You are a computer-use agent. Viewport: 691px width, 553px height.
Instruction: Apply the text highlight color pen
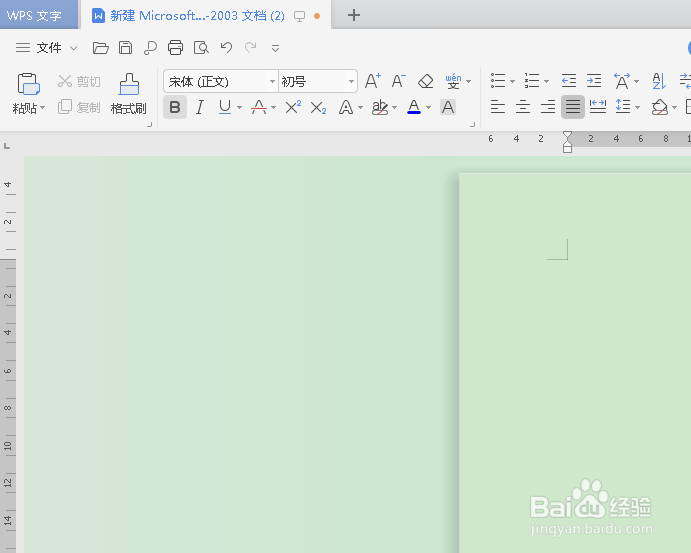379,107
